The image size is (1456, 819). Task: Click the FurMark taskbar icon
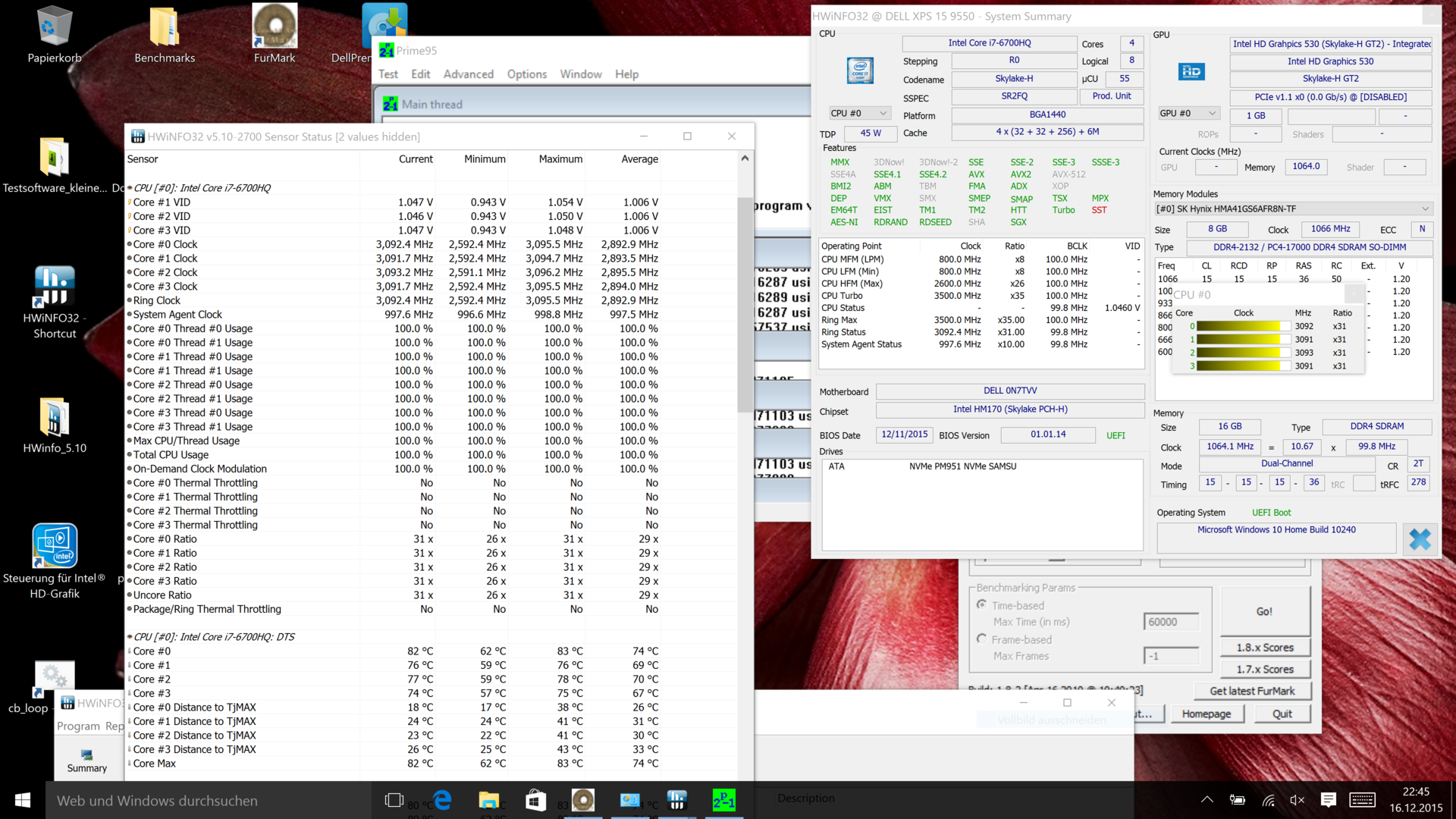tap(582, 800)
